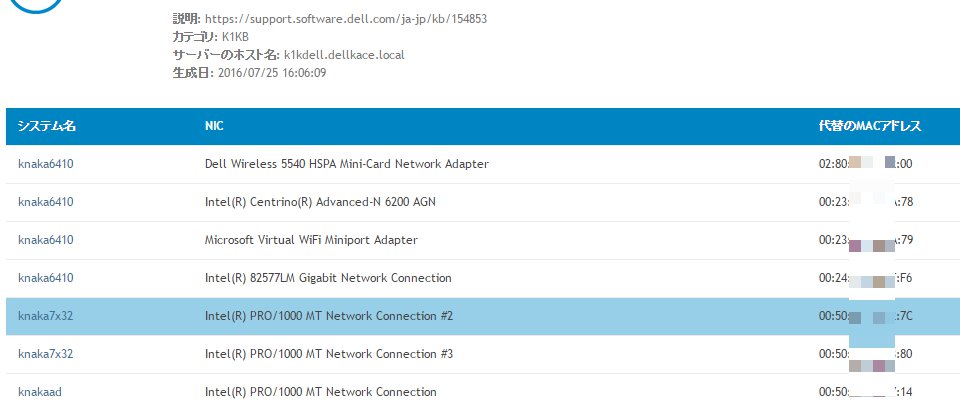Open knaka6410 link in Virtual WiFi row
960x406 pixels.
46,240
